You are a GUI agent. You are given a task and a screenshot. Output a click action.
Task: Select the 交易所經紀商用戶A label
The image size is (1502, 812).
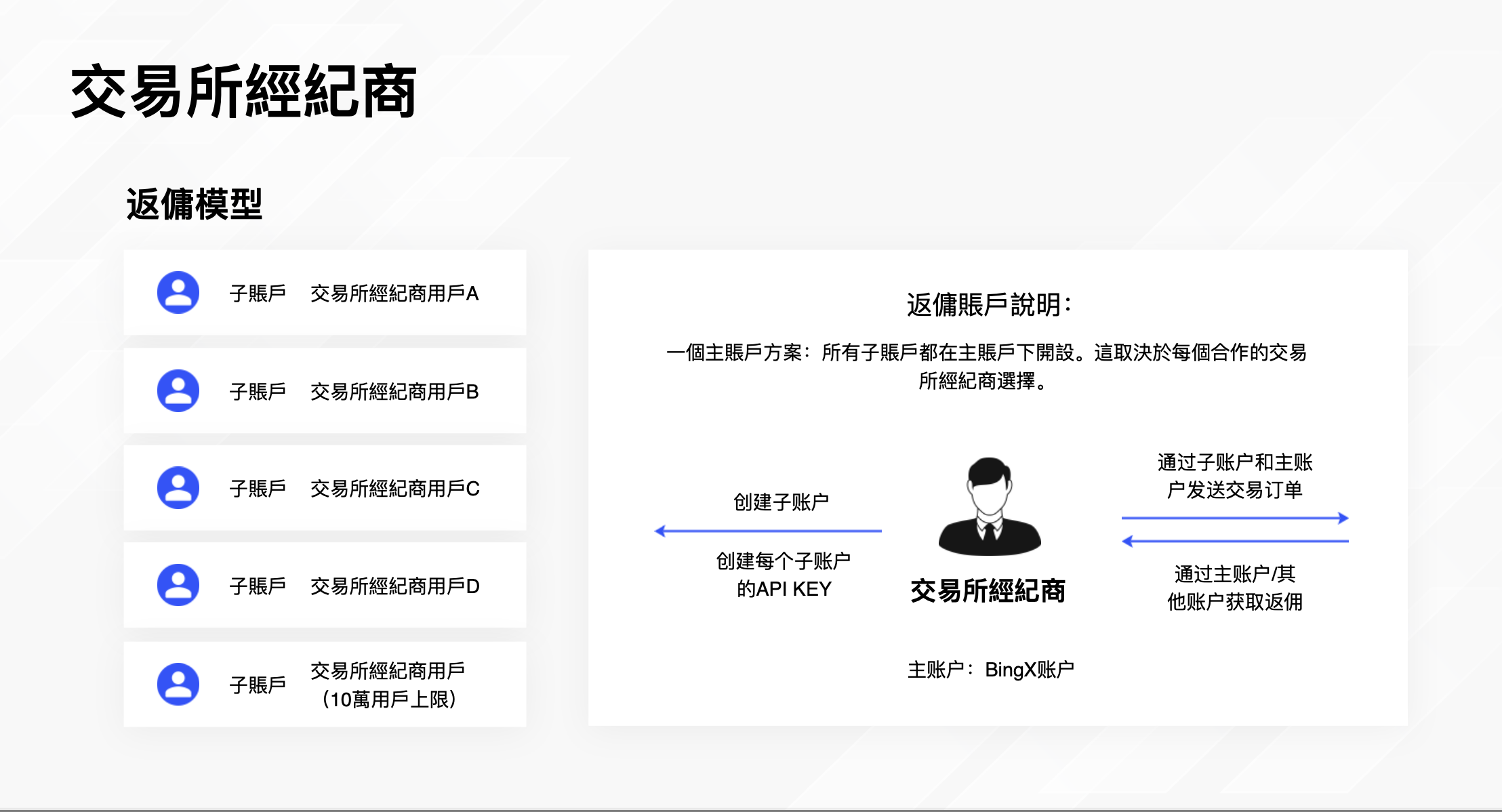tap(394, 293)
